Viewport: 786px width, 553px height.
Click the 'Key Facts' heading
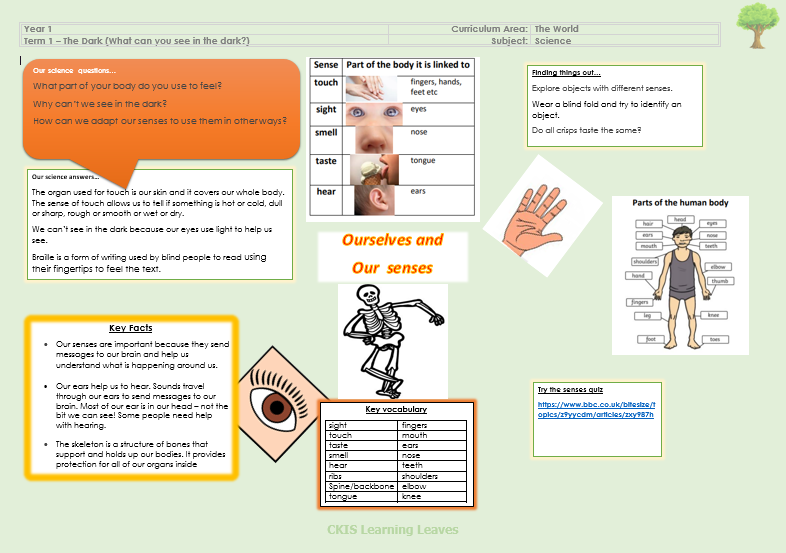pos(130,328)
